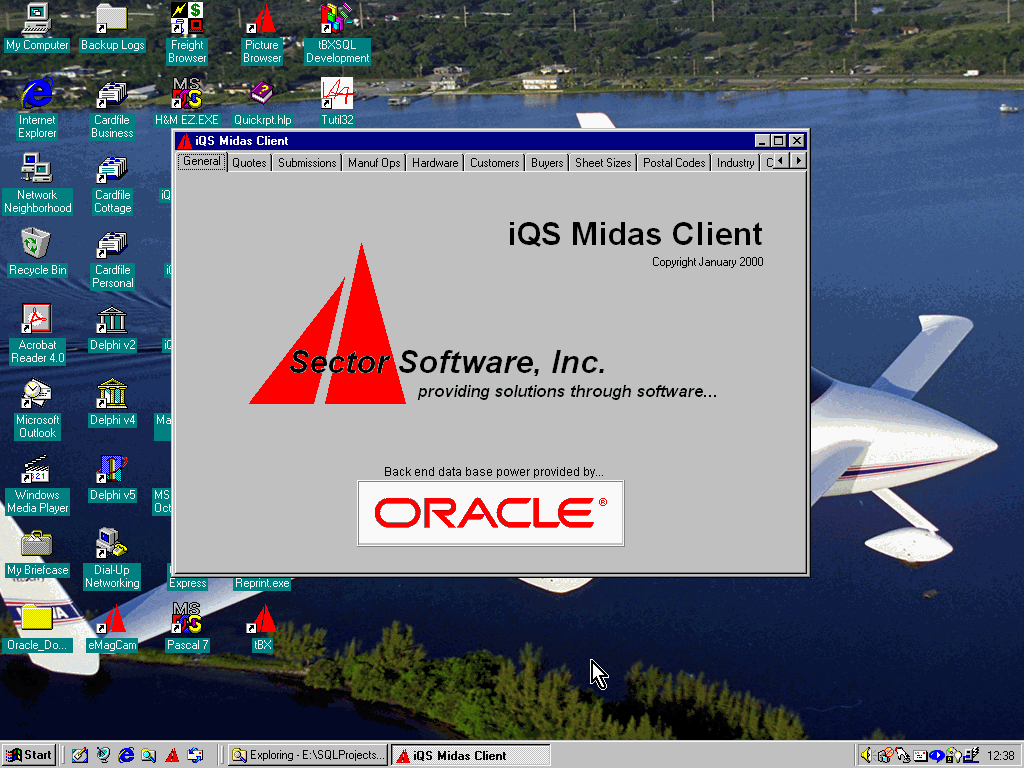The width and height of the screenshot is (1024, 768).
Task: Go to the Customers tab
Action: [494, 163]
